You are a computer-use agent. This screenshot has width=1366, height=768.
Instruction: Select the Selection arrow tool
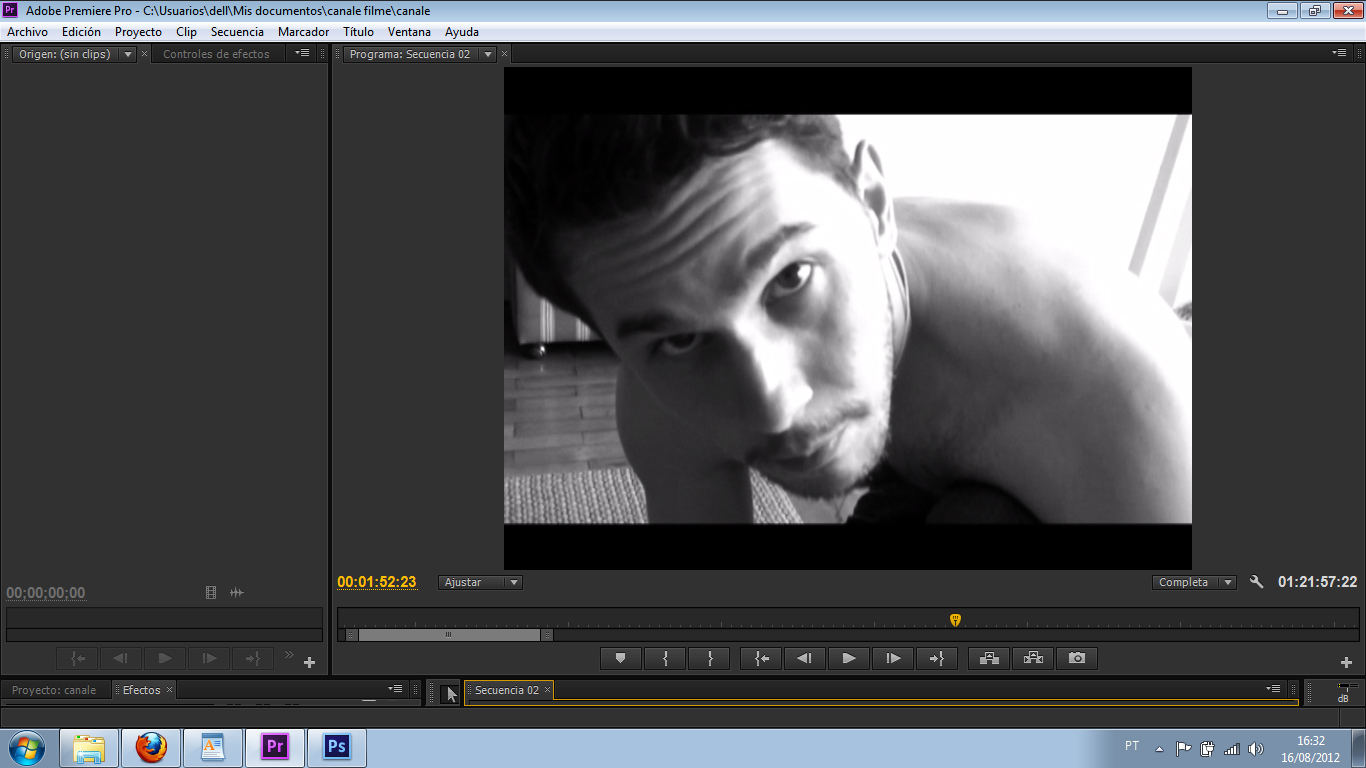coord(451,693)
